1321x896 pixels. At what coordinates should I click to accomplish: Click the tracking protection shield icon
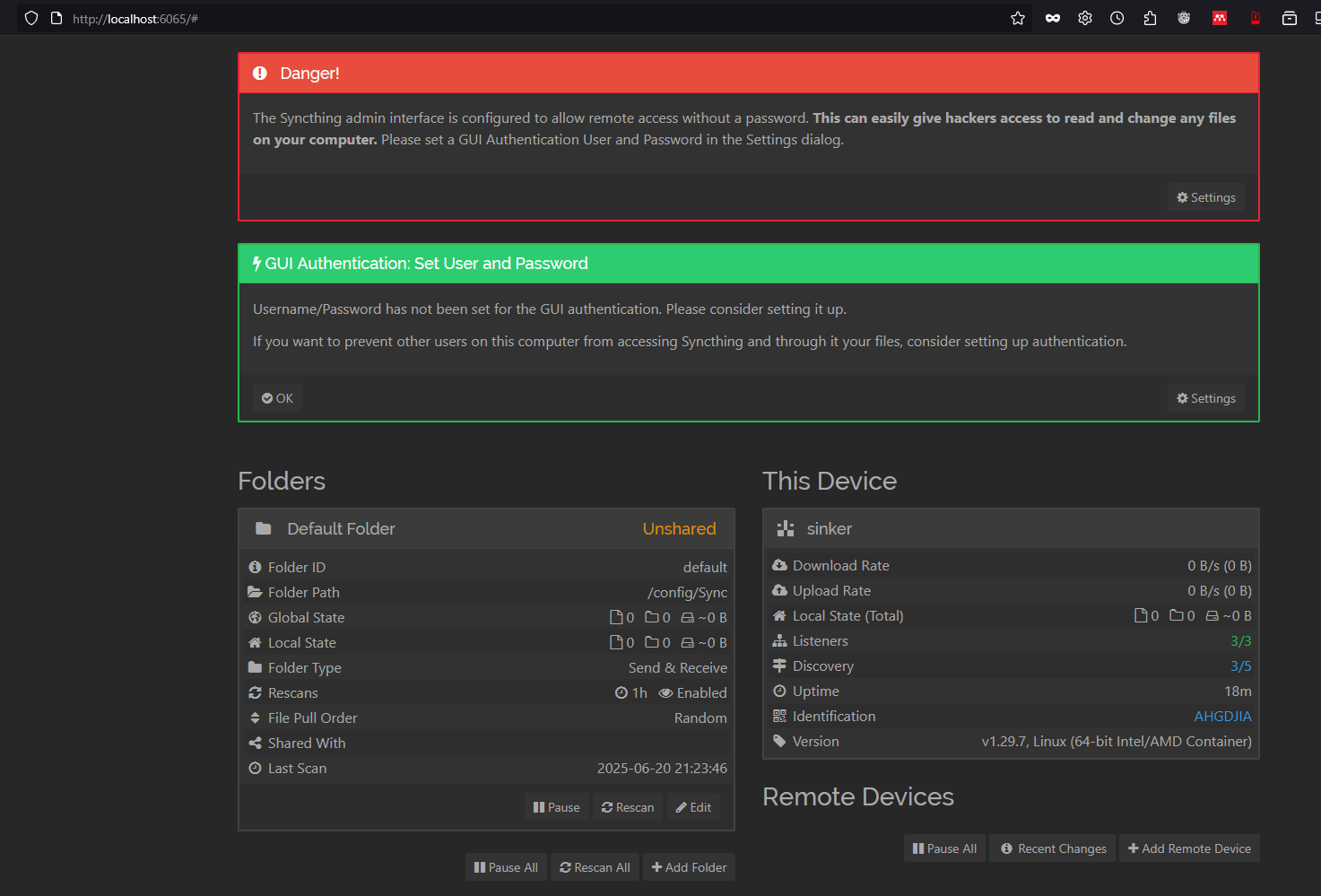point(31,18)
